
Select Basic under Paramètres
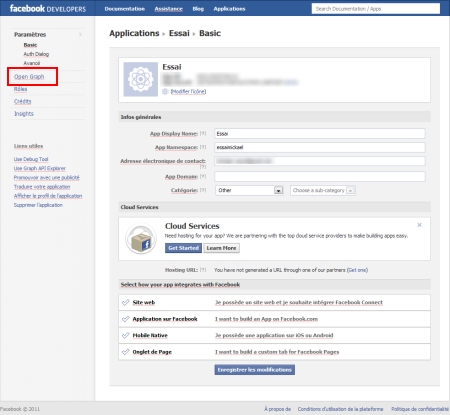tap(30, 45)
